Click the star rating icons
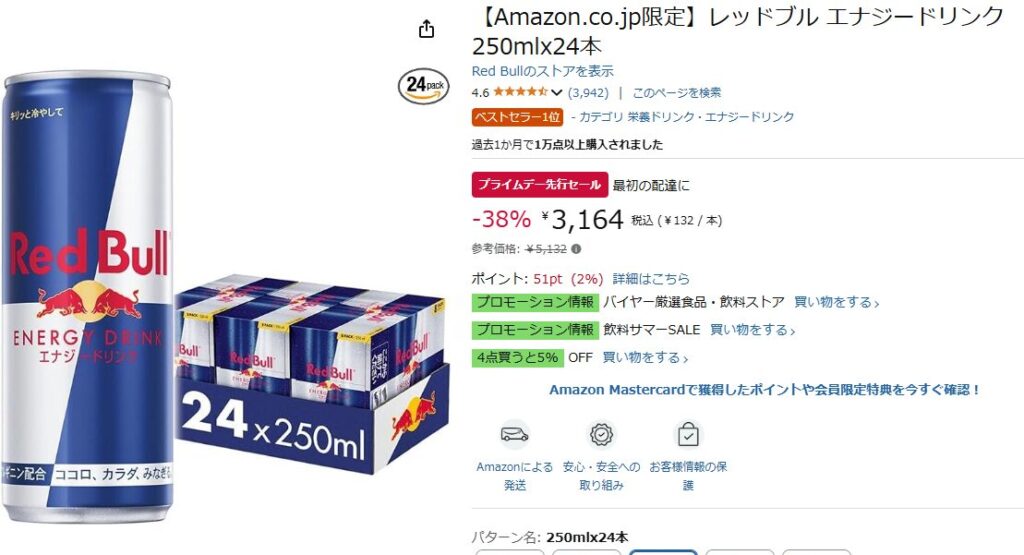This screenshot has height=555, width=1024. click(520, 92)
